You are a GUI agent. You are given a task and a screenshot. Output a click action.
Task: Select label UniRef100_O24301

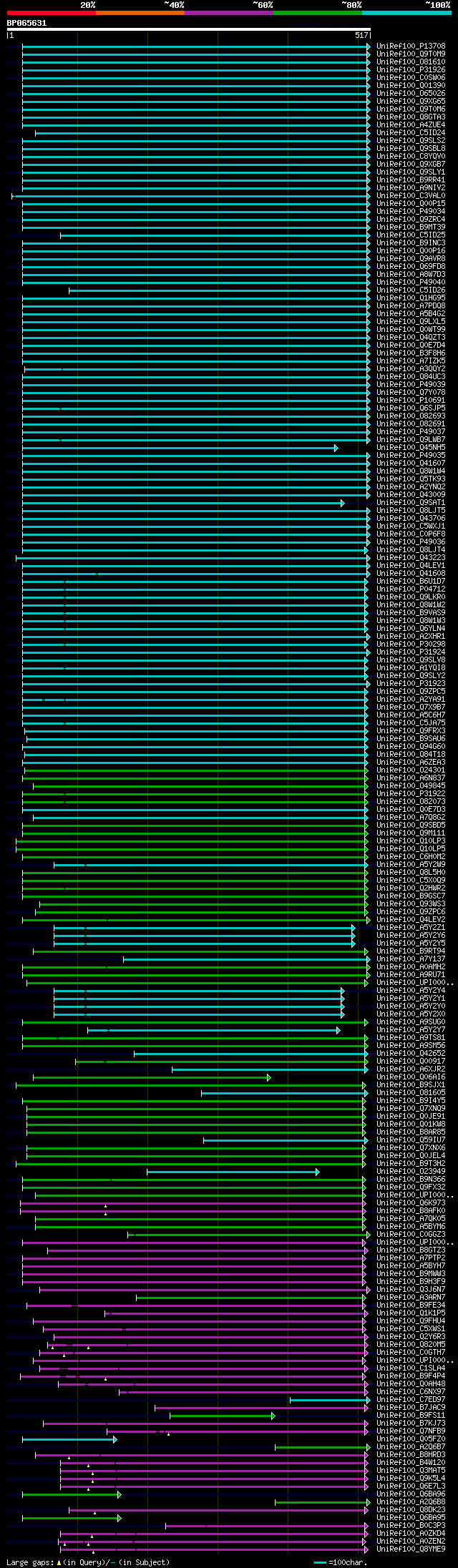411,770
